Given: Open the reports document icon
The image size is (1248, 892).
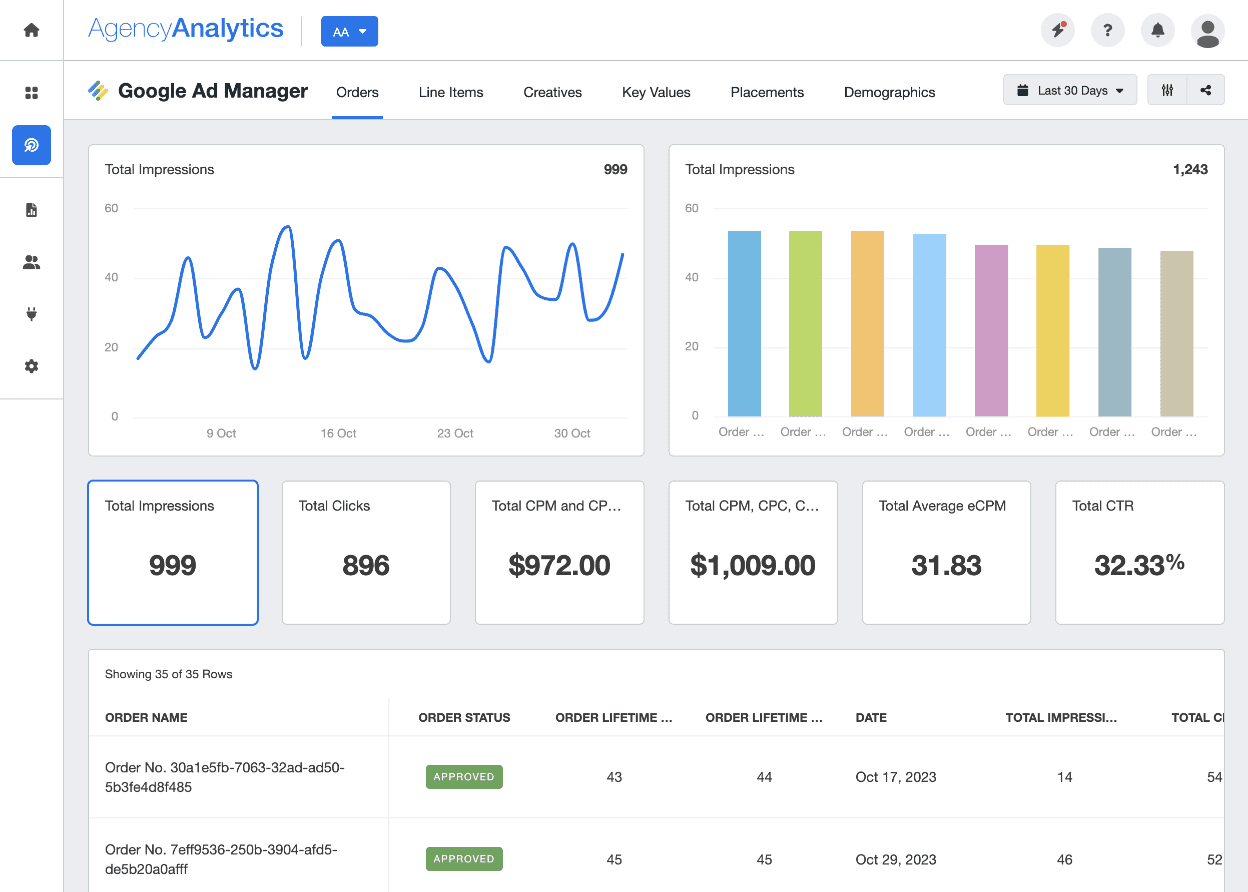Looking at the screenshot, I should (x=31, y=210).
